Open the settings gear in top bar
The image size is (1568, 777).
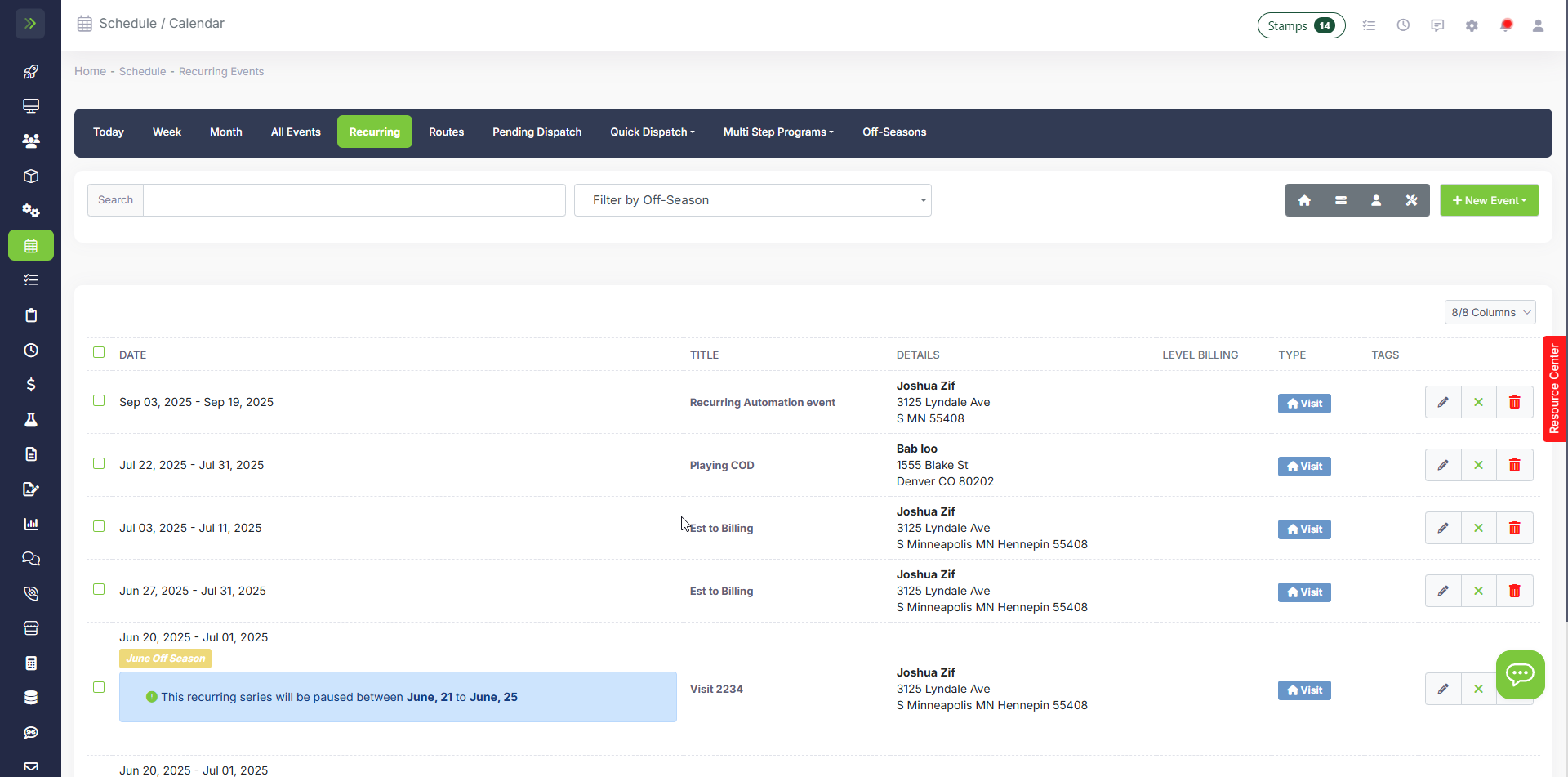1472,25
